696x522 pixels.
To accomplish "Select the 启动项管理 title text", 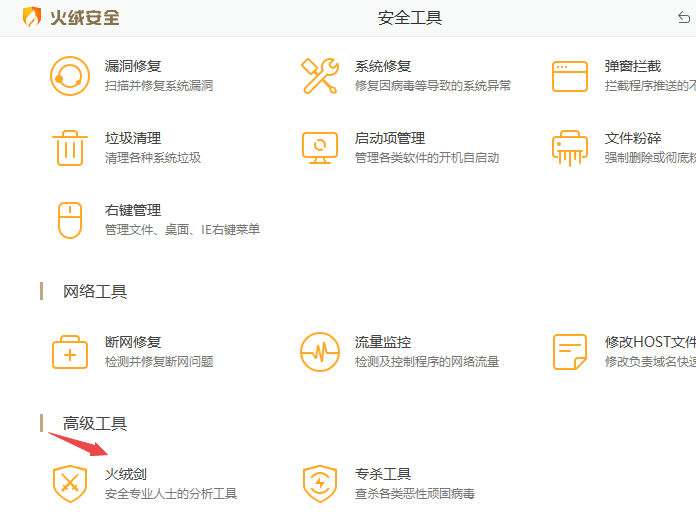I will (390, 138).
